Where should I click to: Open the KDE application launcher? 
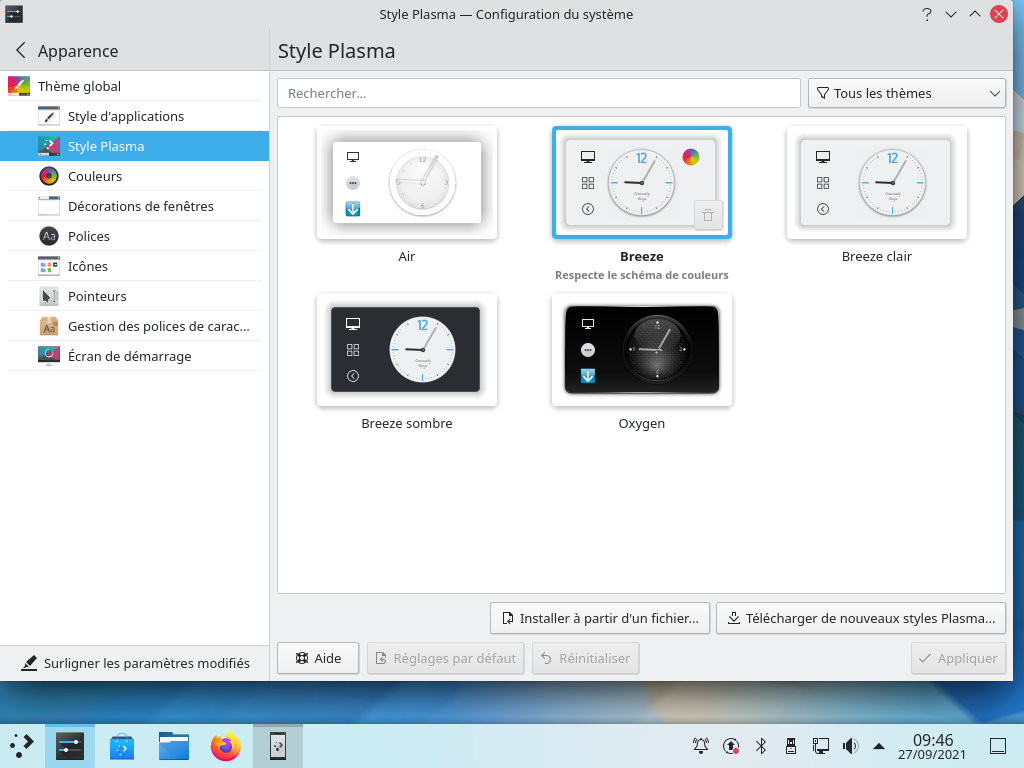(x=22, y=746)
